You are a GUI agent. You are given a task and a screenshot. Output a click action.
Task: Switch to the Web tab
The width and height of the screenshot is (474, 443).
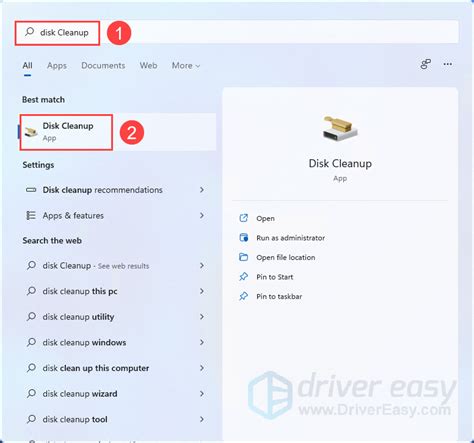148,65
